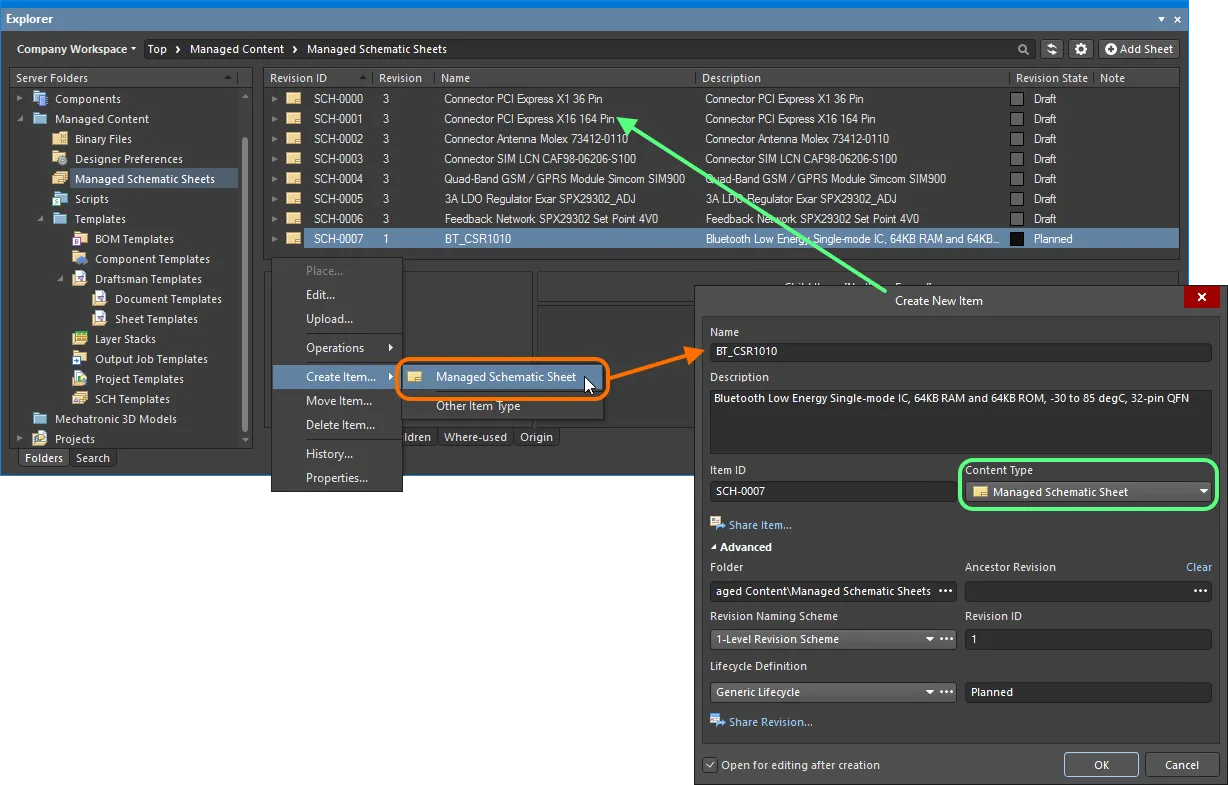Click the Mechatronic 3D Models icon
The width and height of the screenshot is (1228, 785).
[x=40, y=418]
